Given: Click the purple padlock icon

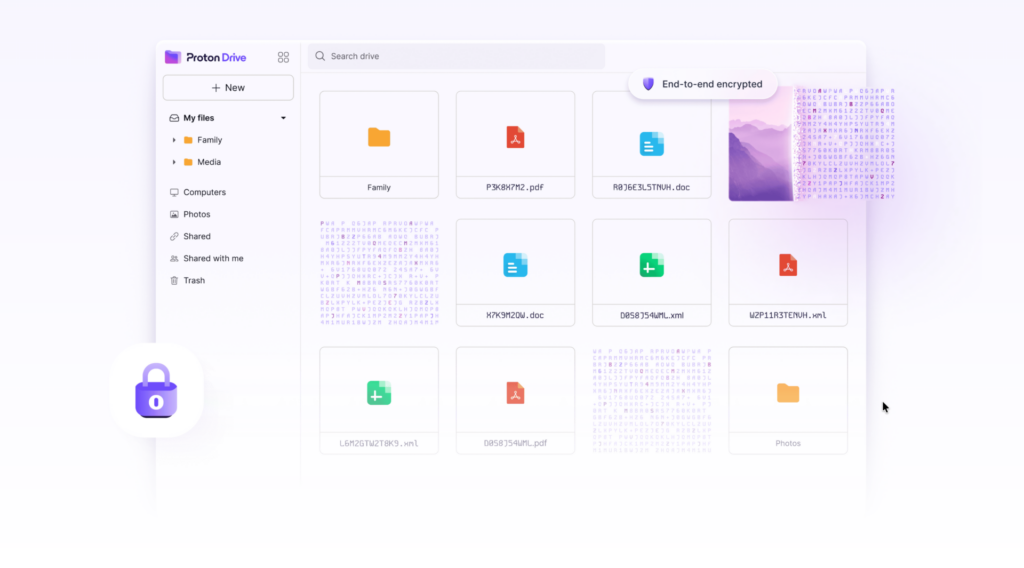Looking at the screenshot, I should (156, 390).
